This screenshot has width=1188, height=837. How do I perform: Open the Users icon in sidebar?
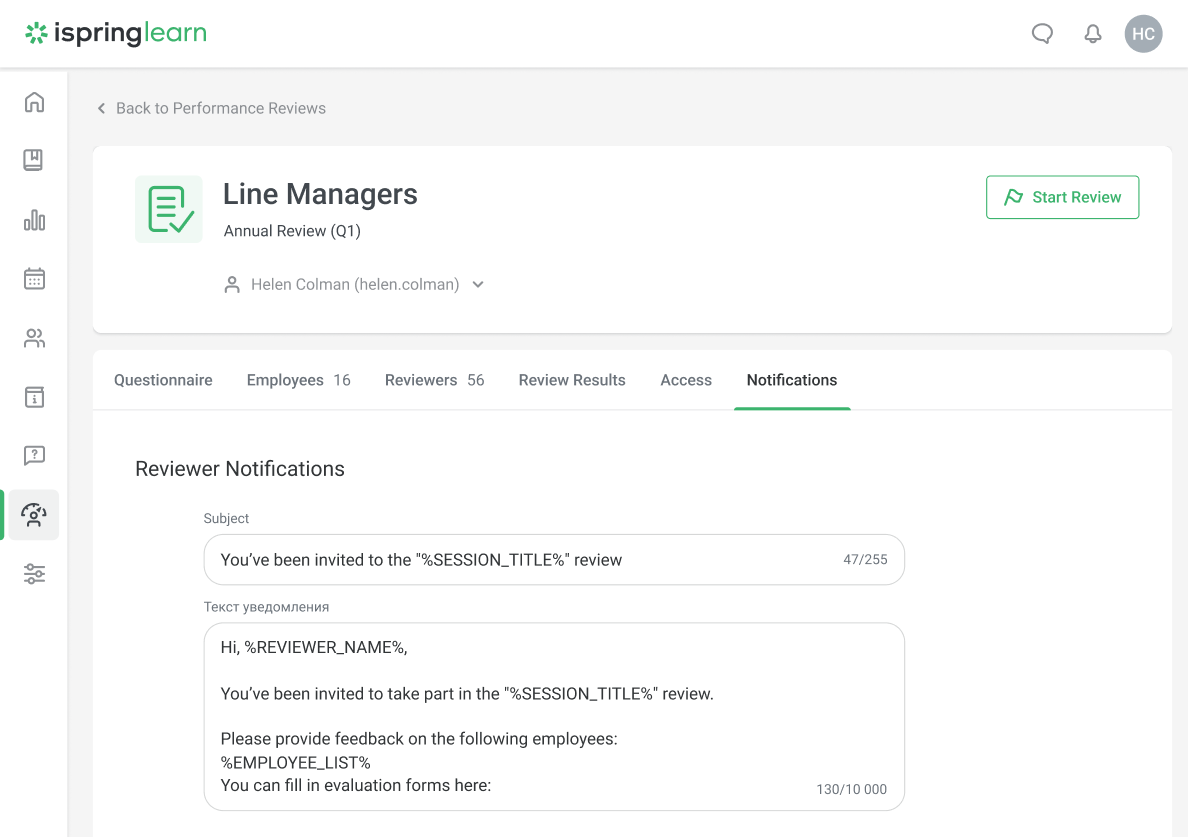34,338
